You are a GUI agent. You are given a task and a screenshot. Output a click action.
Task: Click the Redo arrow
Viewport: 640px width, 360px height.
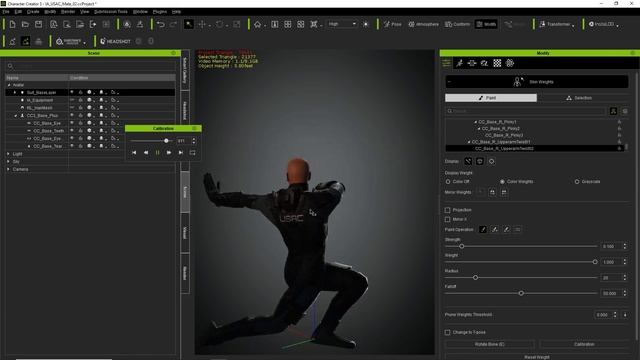173,24
